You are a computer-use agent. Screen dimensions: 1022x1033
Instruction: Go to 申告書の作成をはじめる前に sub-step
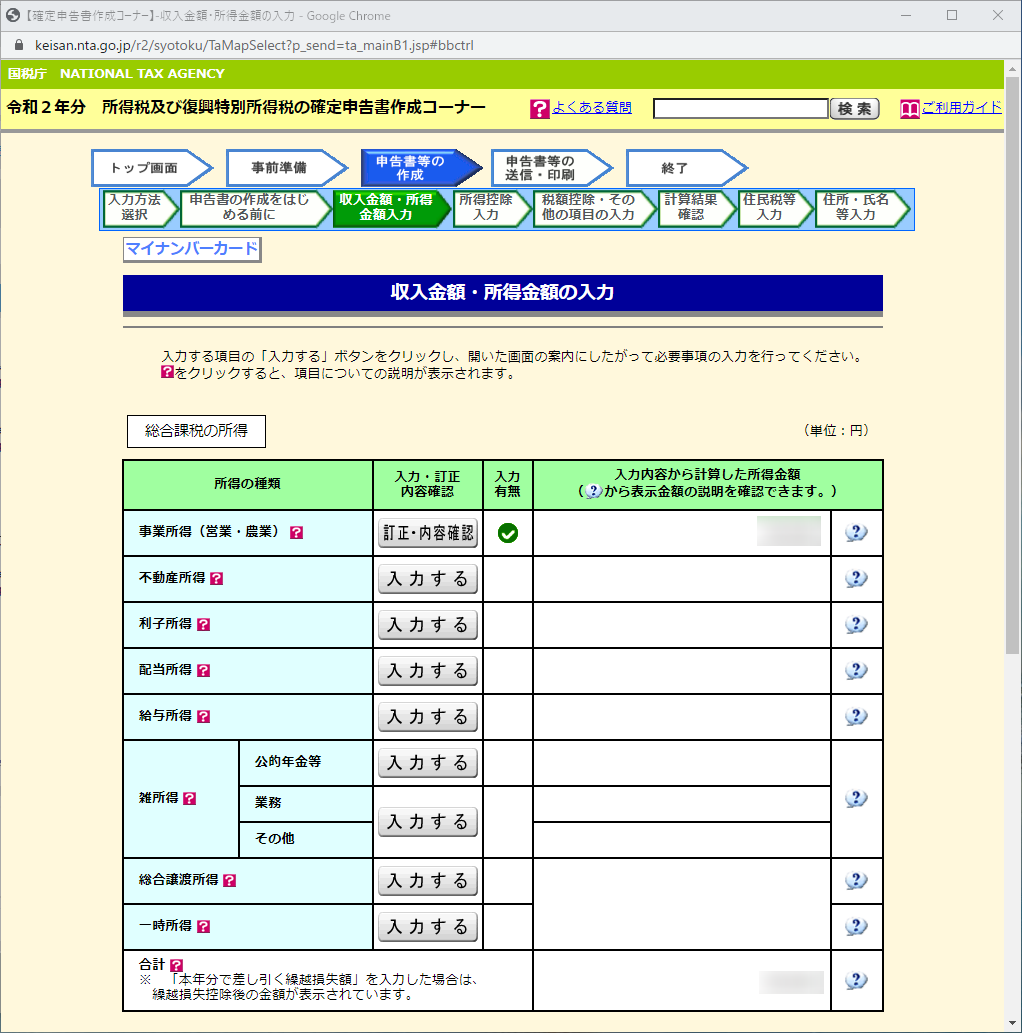pyautogui.click(x=256, y=208)
